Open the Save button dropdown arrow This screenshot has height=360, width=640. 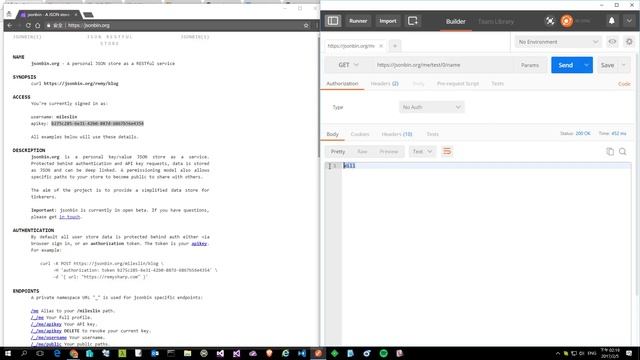point(624,65)
